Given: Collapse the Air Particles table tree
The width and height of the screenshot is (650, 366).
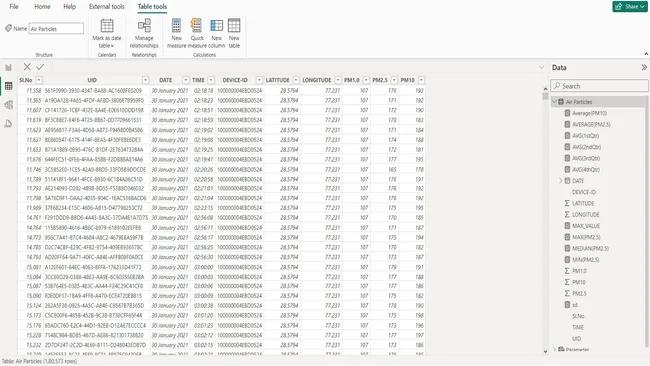Looking at the screenshot, I should 554,102.
